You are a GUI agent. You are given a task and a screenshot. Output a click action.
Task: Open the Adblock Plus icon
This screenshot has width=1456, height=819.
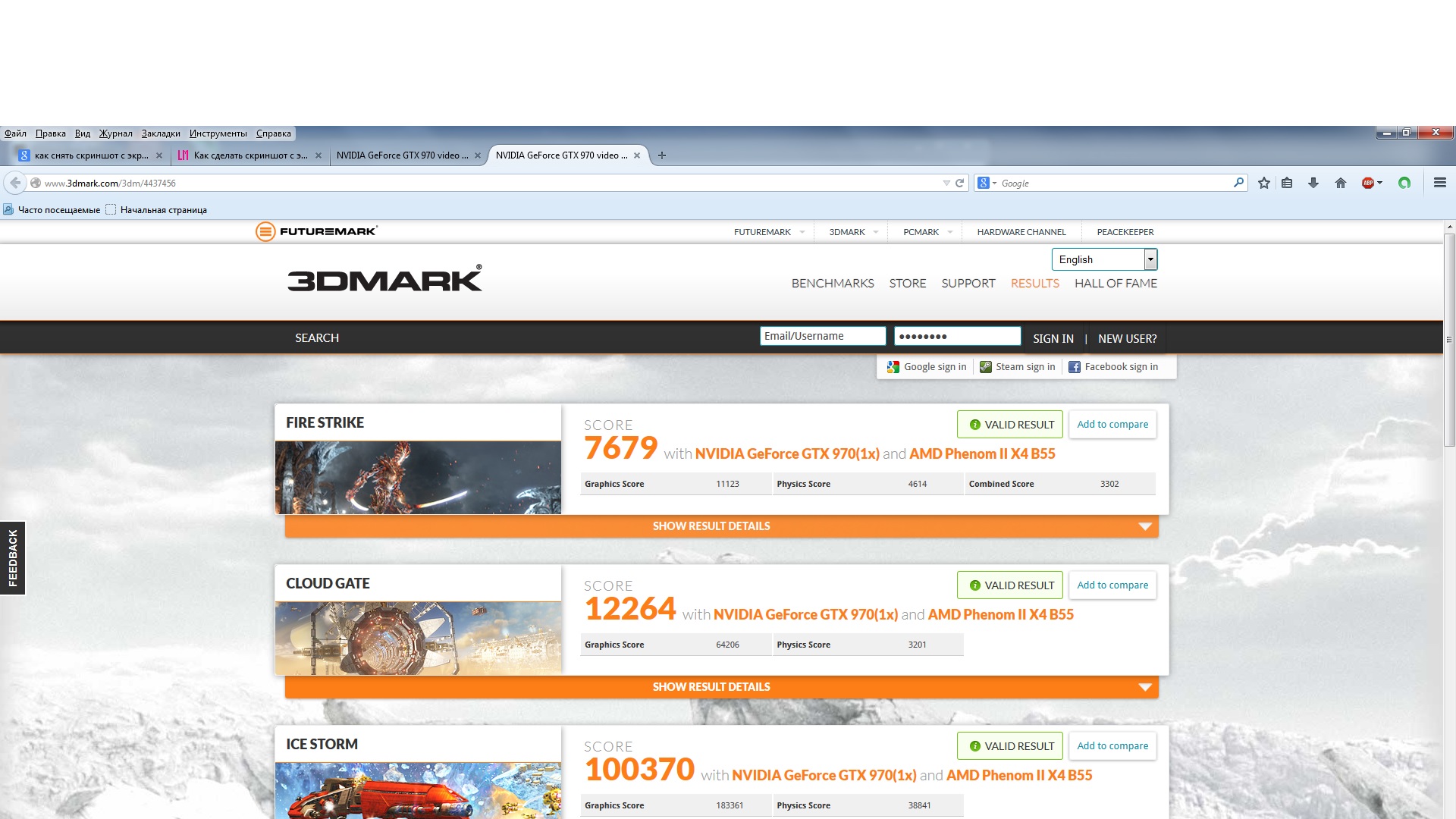pos(1368,183)
